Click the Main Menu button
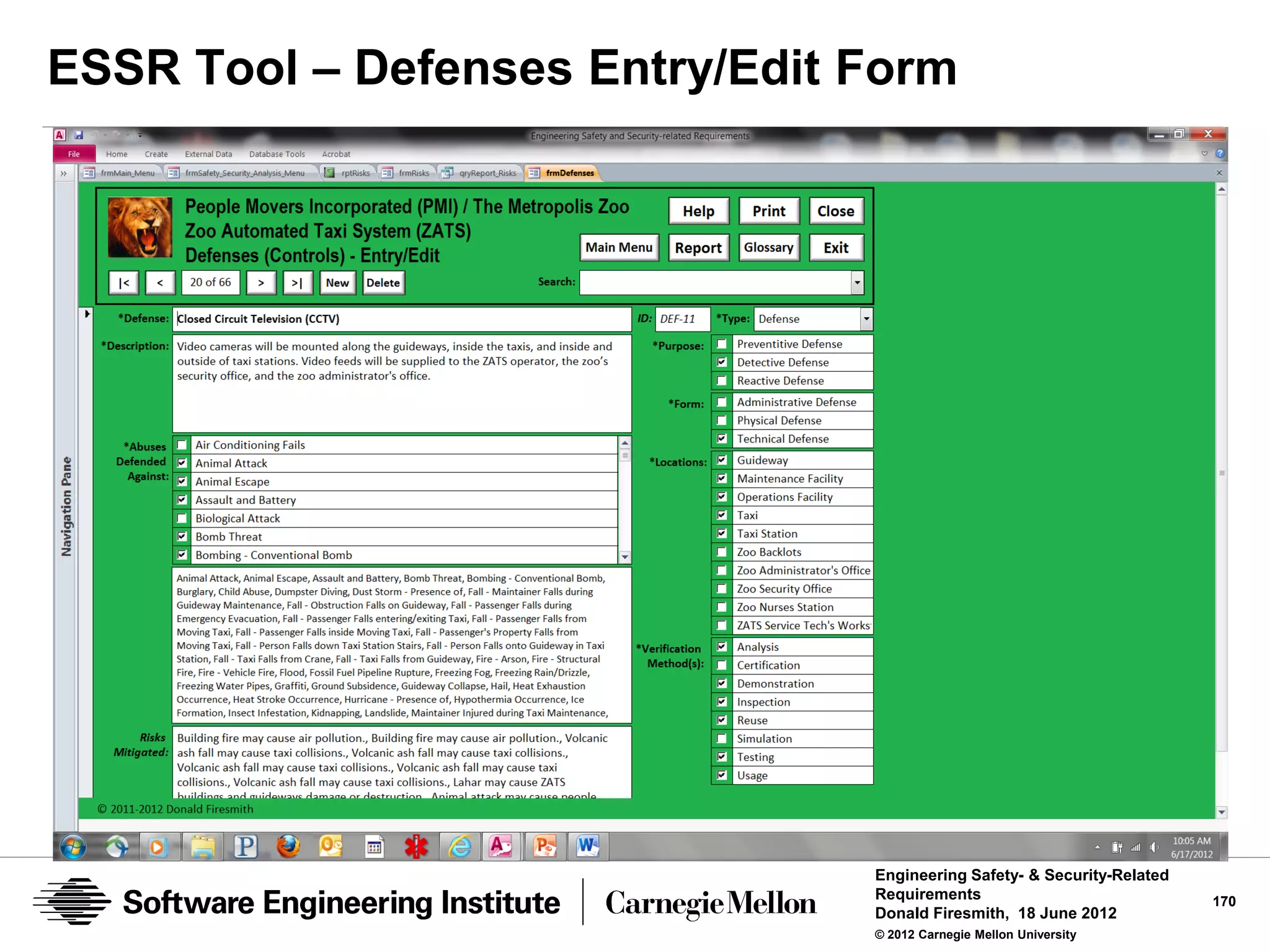The width and height of the screenshot is (1270, 952). (619, 247)
